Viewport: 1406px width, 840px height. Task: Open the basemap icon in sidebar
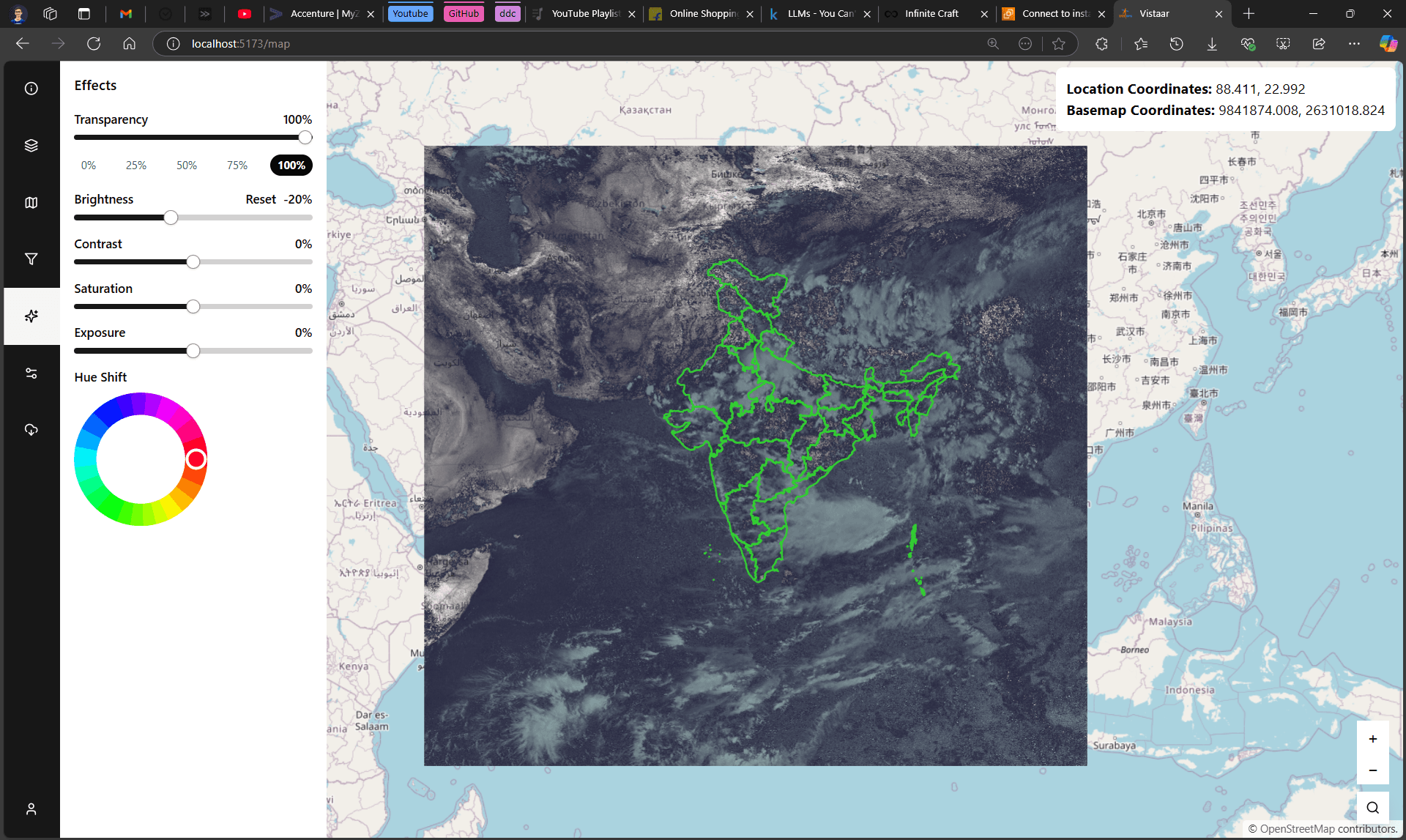point(31,202)
